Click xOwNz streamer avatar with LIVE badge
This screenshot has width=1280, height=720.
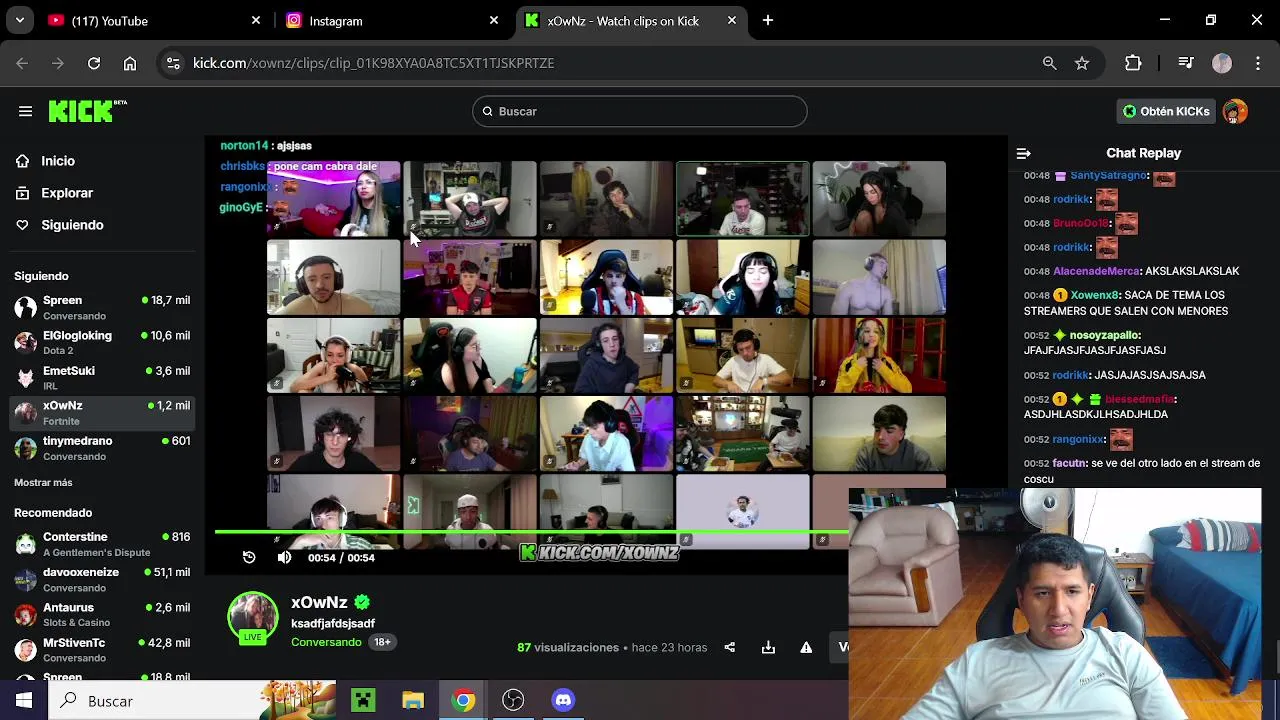click(x=253, y=618)
